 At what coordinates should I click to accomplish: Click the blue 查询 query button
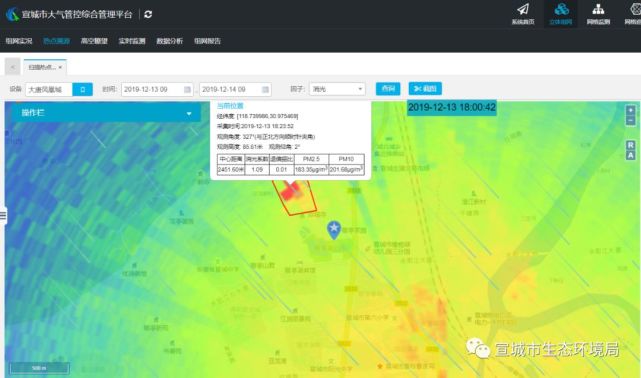pos(388,89)
